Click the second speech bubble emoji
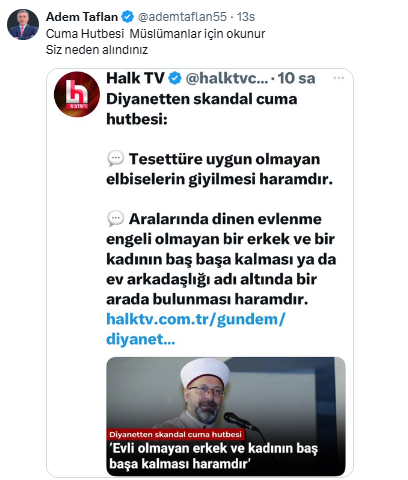Viewport: 408px width, 480px height. (116, 219)
